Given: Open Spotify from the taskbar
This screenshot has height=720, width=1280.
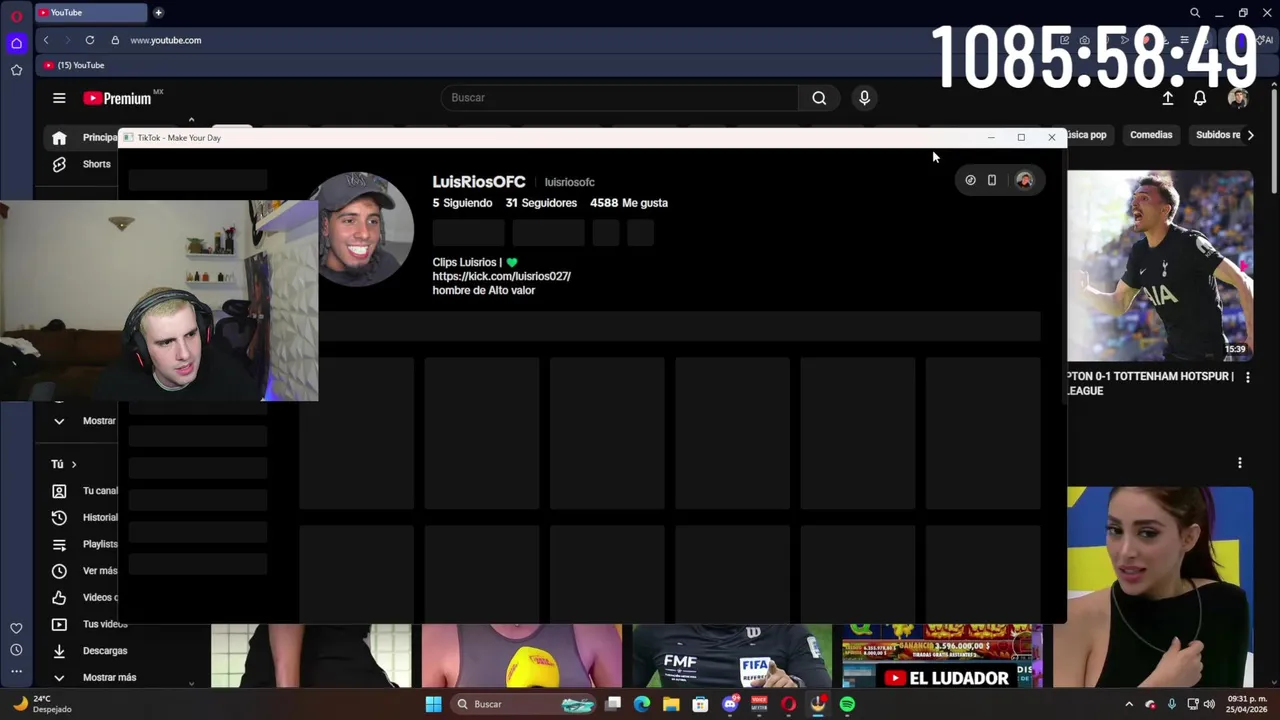Looking at the screenshot, I should pos(847,704).
